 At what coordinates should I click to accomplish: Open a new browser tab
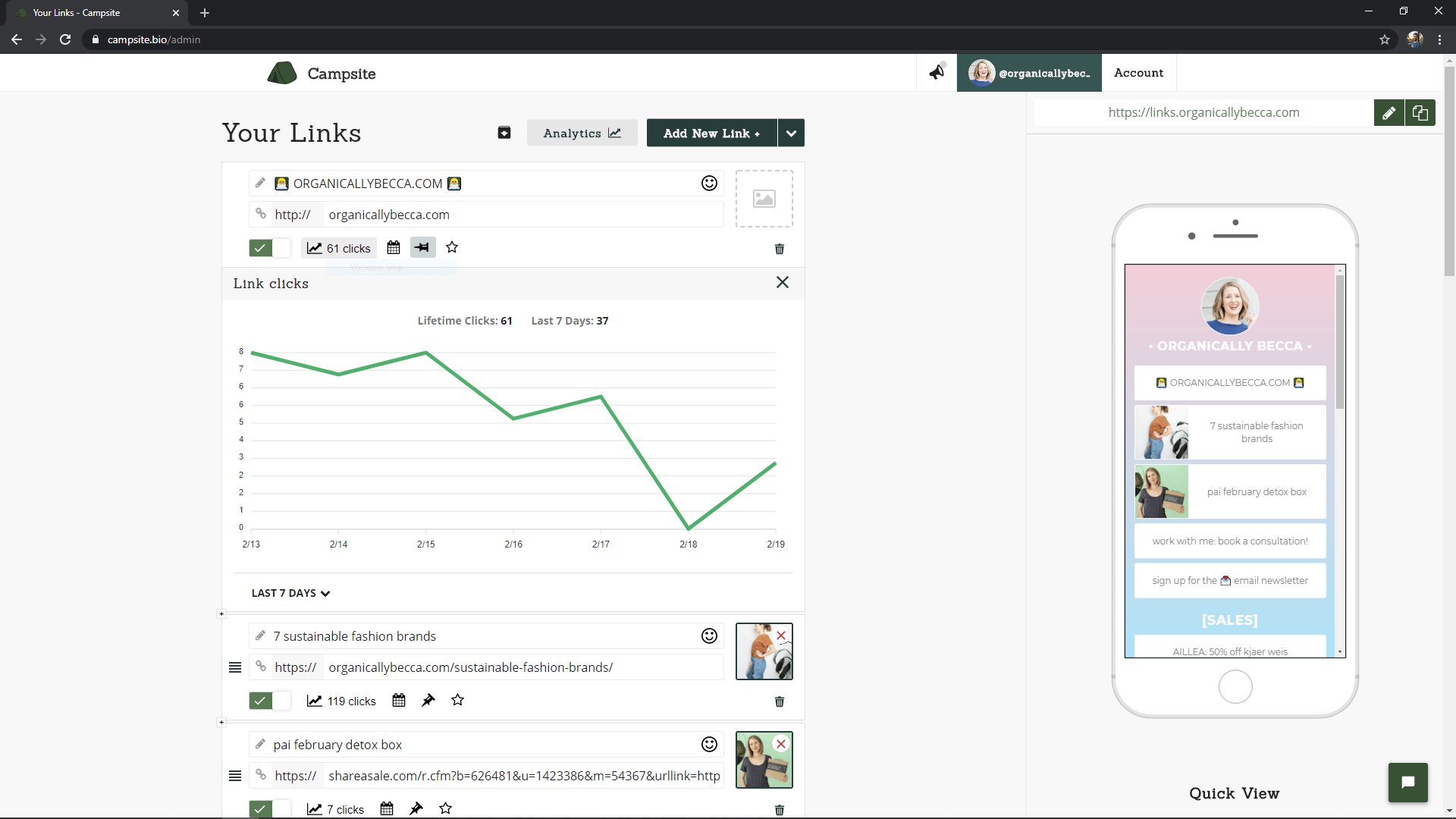coord(205,13)
